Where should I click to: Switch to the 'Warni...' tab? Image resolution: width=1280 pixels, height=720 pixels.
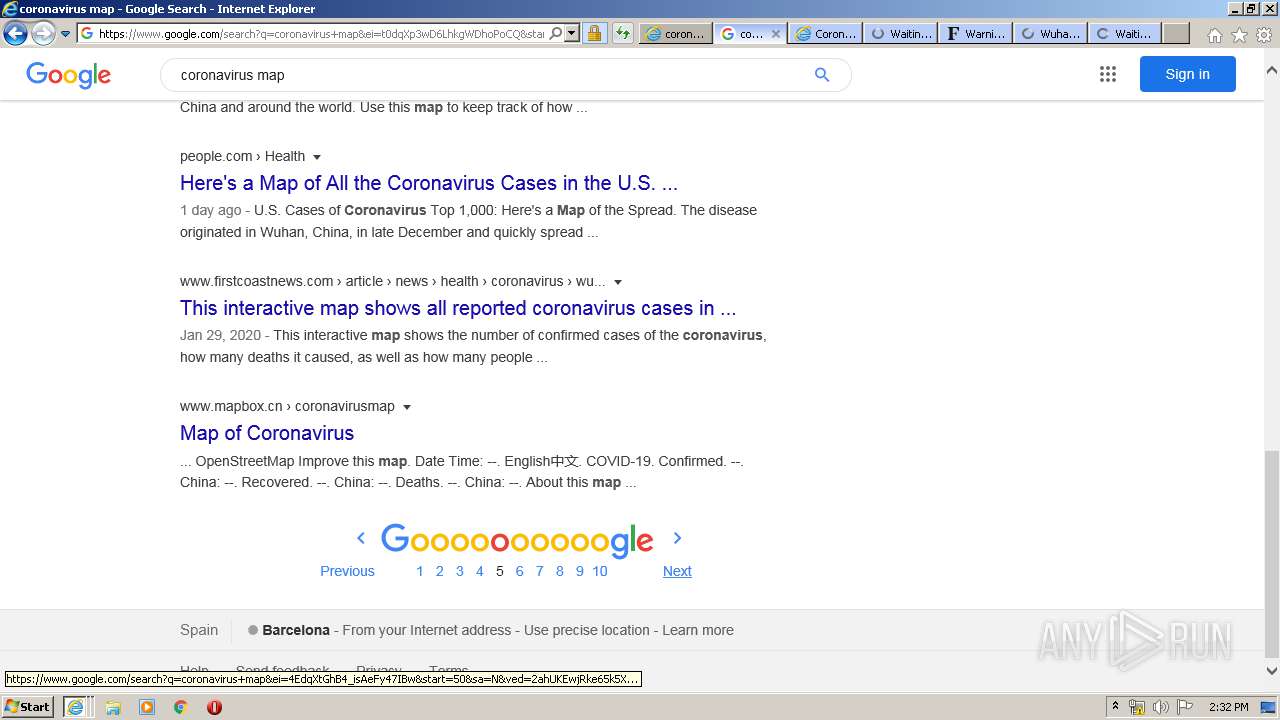pyautogui.click(x=976, y=33)
